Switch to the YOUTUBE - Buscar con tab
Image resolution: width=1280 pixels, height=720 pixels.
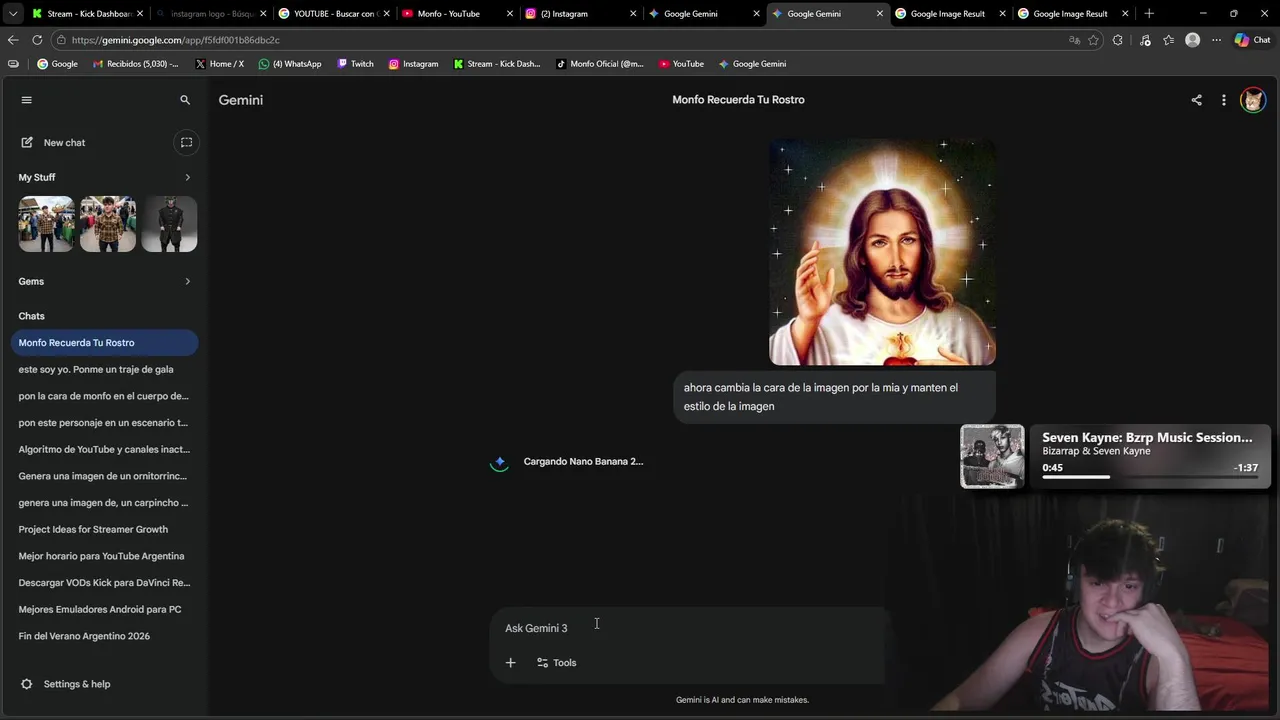[334, 14]
